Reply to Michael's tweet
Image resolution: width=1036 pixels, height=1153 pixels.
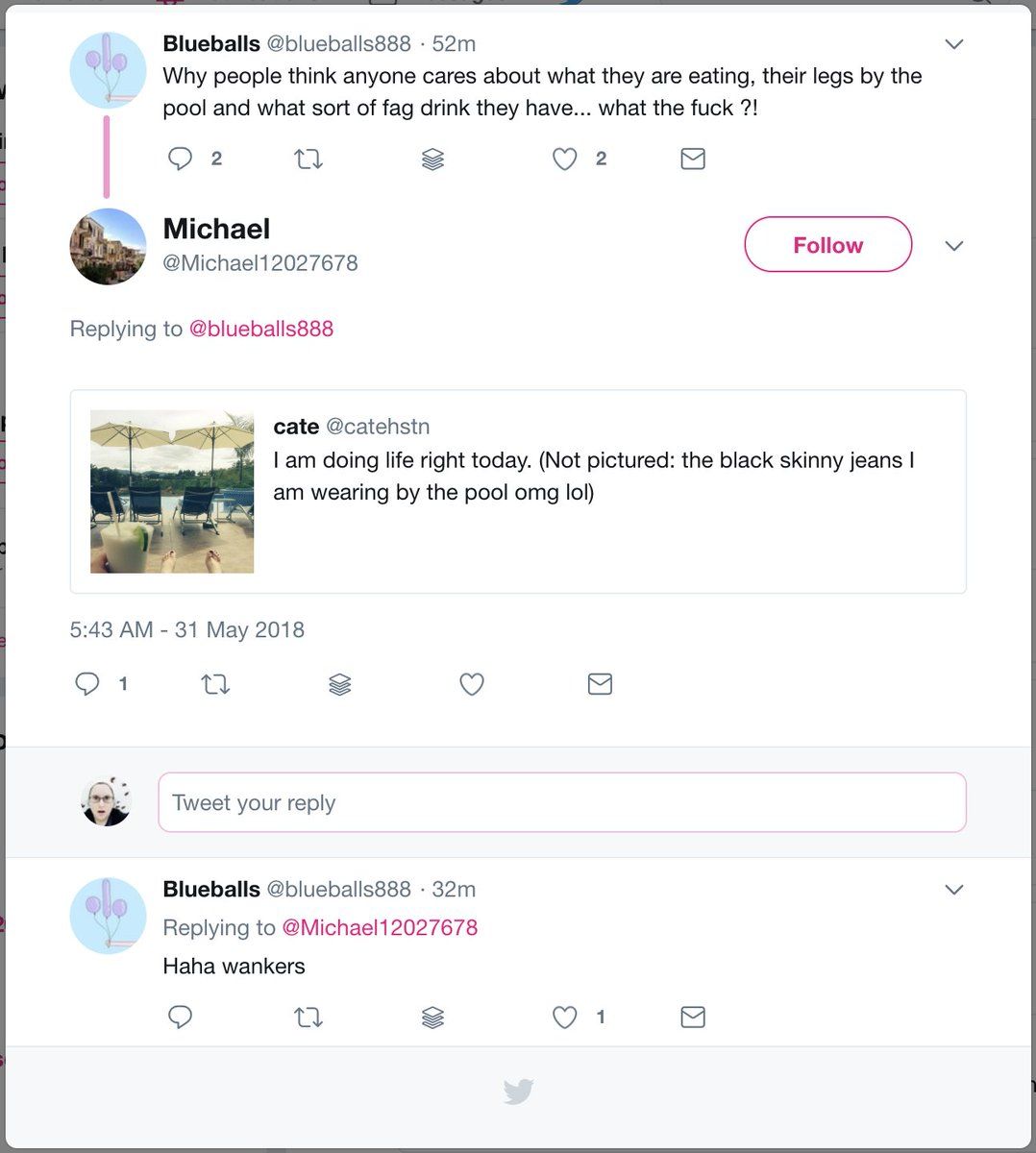pos(87,684)
